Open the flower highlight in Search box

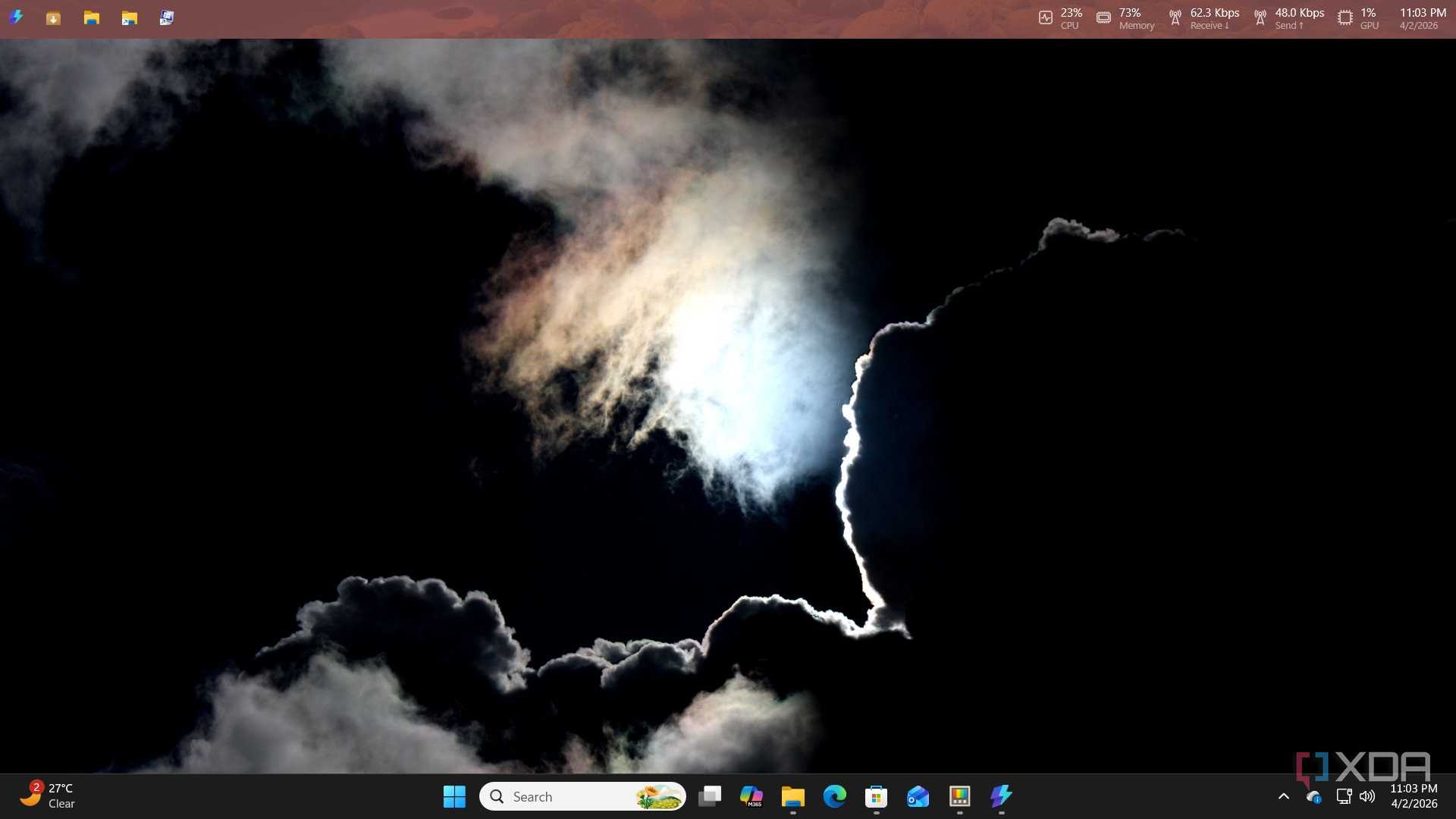click(658, 796)
